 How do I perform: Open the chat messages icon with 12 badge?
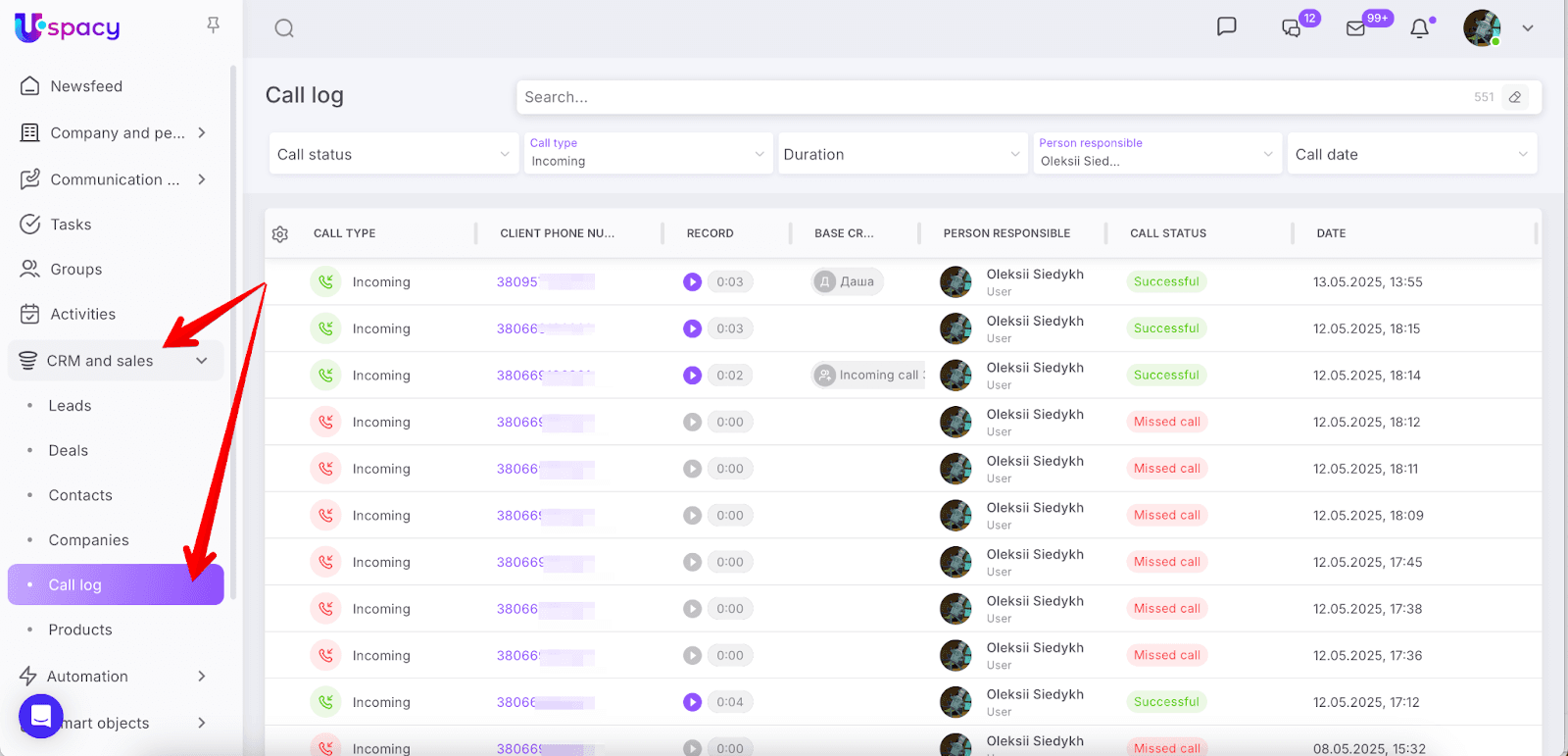coord(1292,28)
